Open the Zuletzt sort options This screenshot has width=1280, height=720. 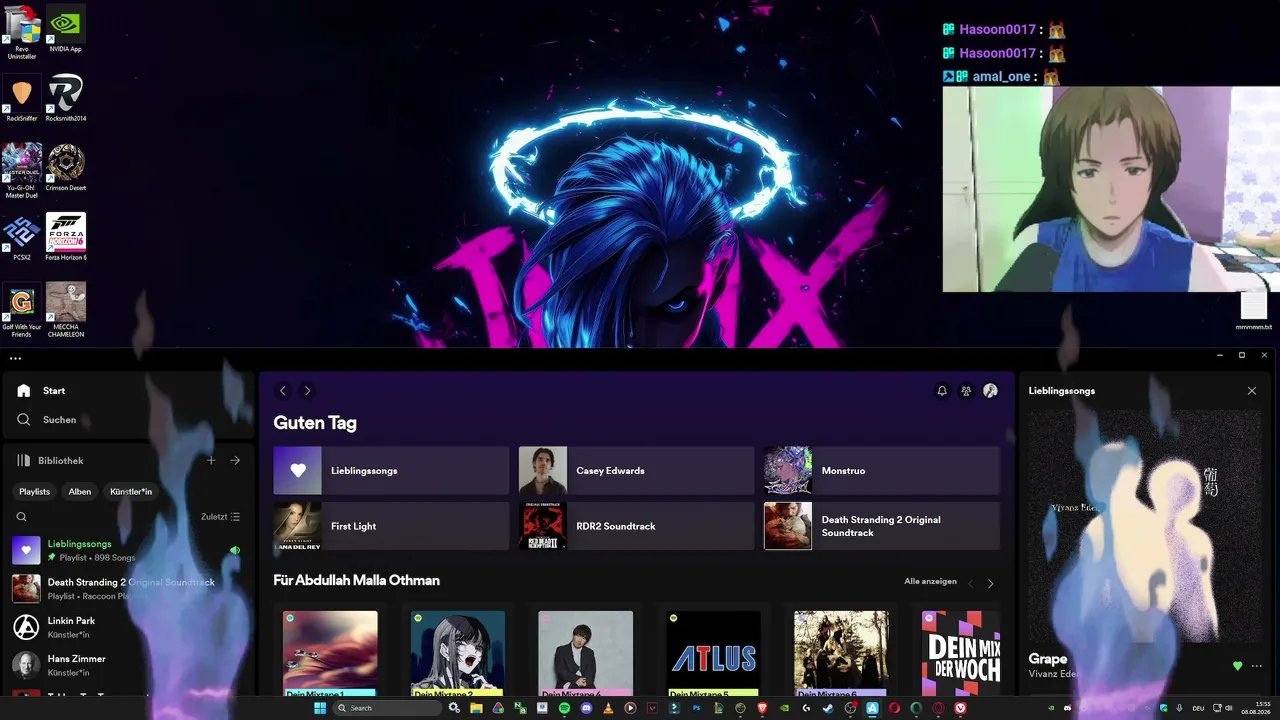click(220, 517)
